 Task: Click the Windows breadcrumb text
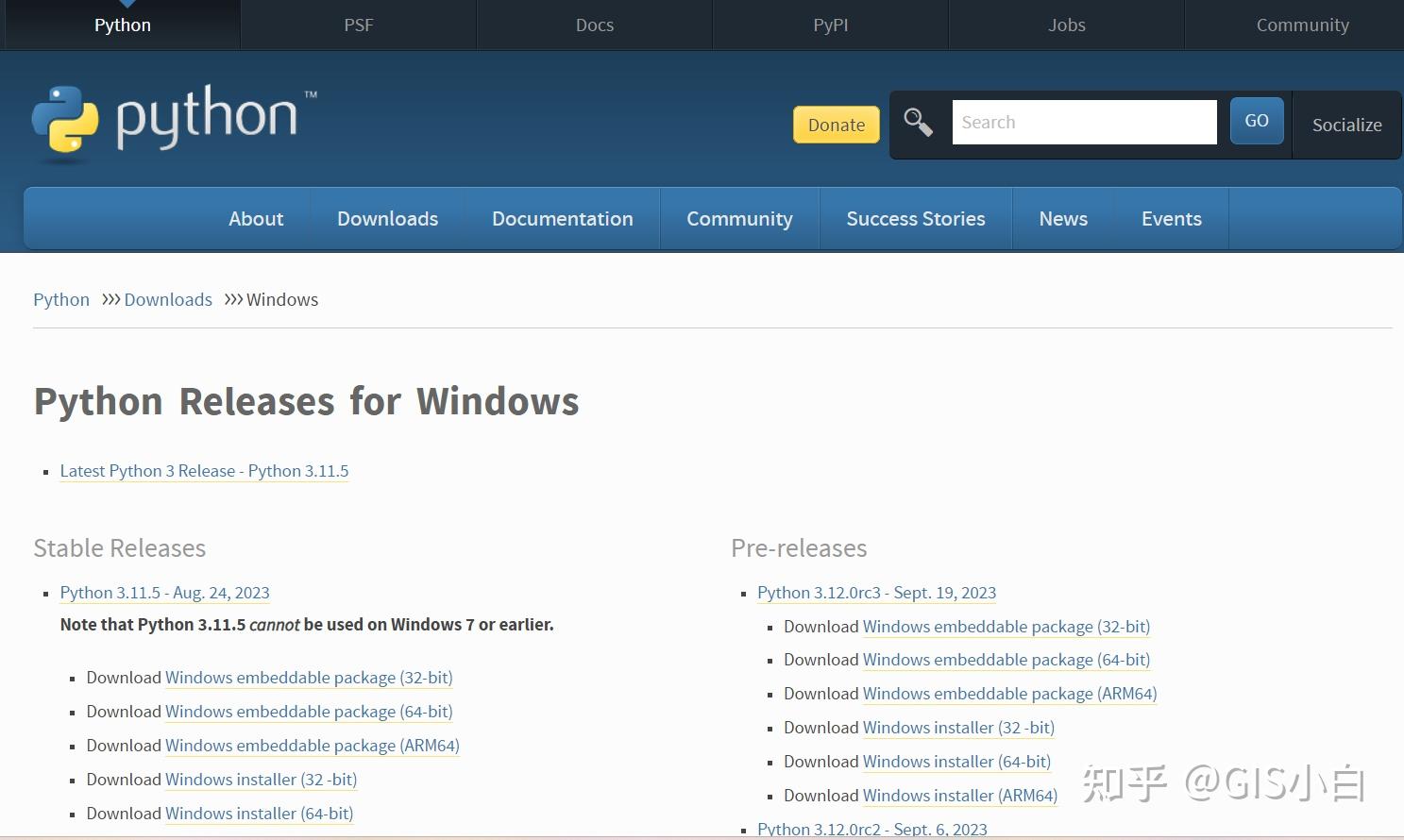tap(282, 299)
